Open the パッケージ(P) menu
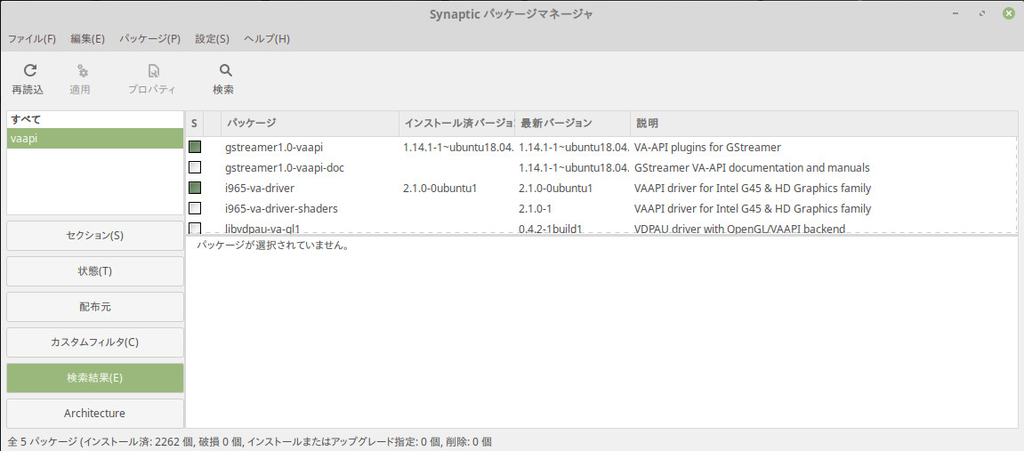The image size is (1024, 451). tap(150, 39)
